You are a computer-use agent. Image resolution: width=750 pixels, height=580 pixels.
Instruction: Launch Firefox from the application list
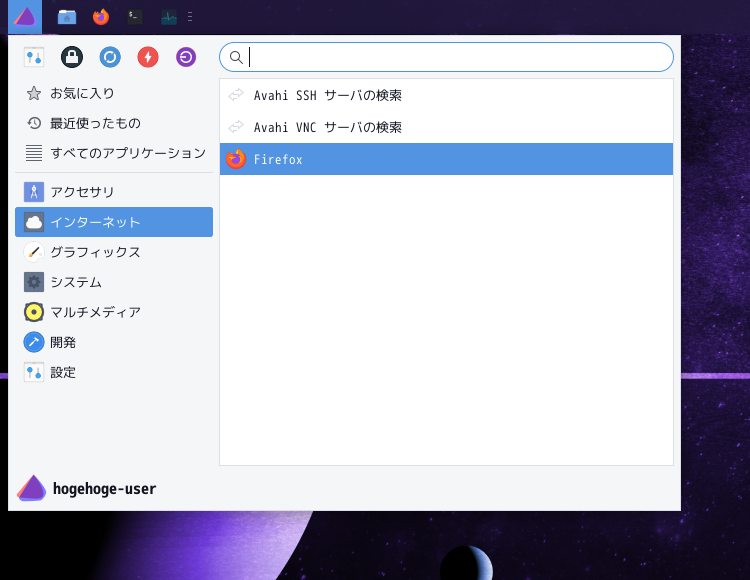(446, 159)
